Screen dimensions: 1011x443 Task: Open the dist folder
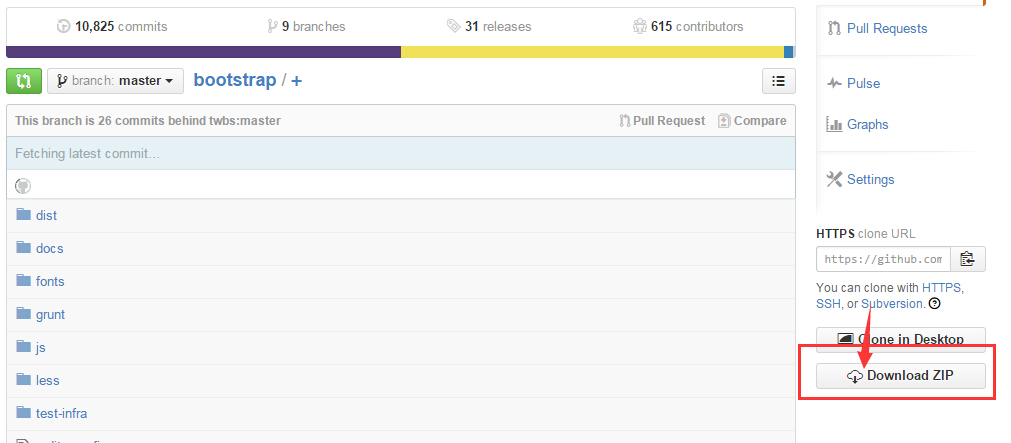click(46, 215)
